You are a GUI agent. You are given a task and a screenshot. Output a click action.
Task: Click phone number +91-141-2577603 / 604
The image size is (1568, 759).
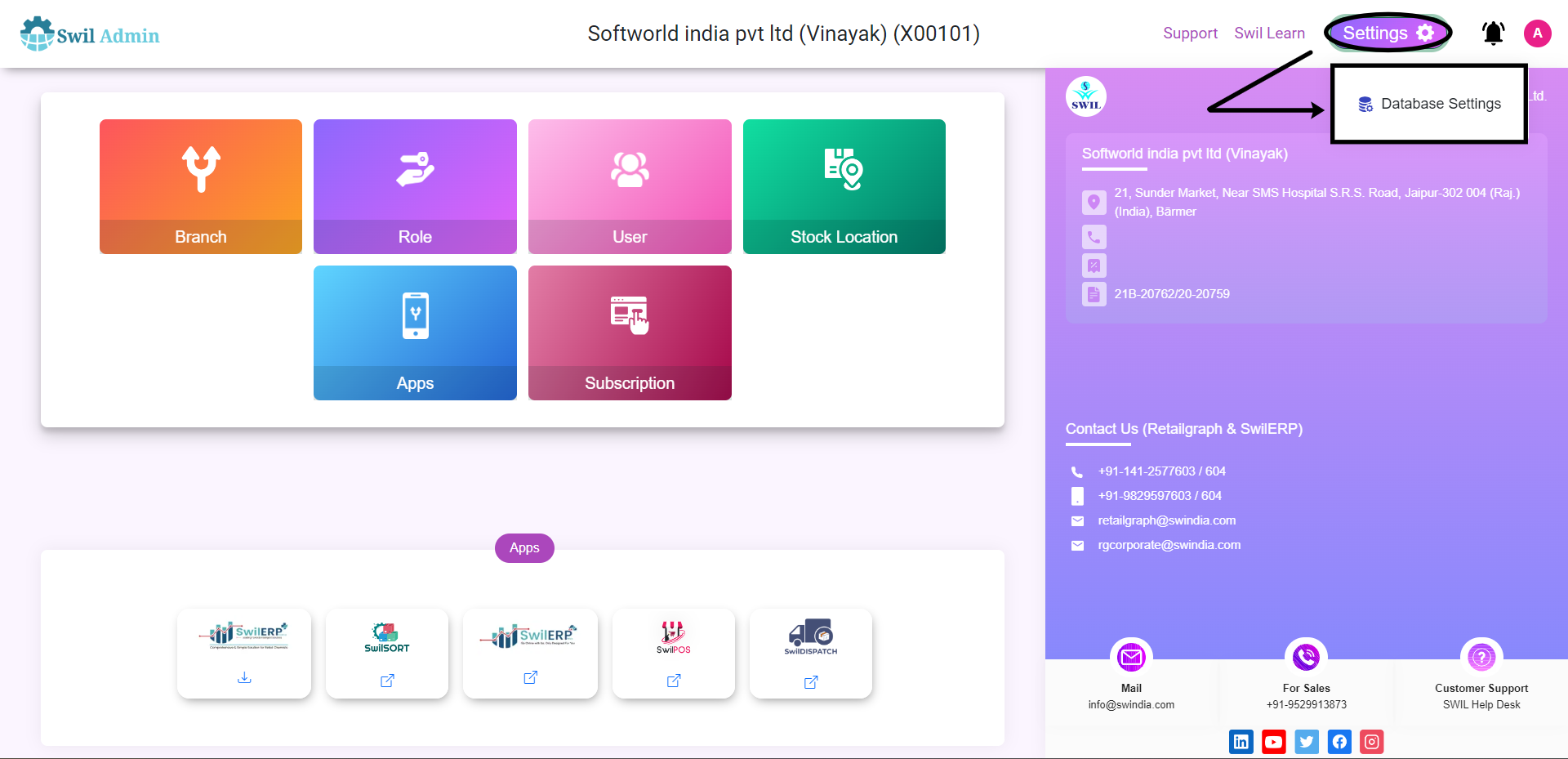click(1161, 471)
